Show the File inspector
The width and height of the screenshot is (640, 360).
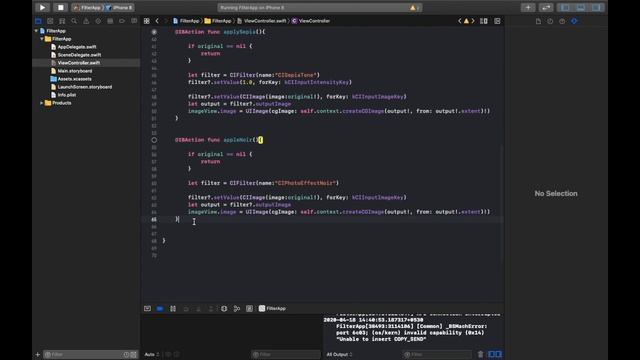[x=538, y=21]
